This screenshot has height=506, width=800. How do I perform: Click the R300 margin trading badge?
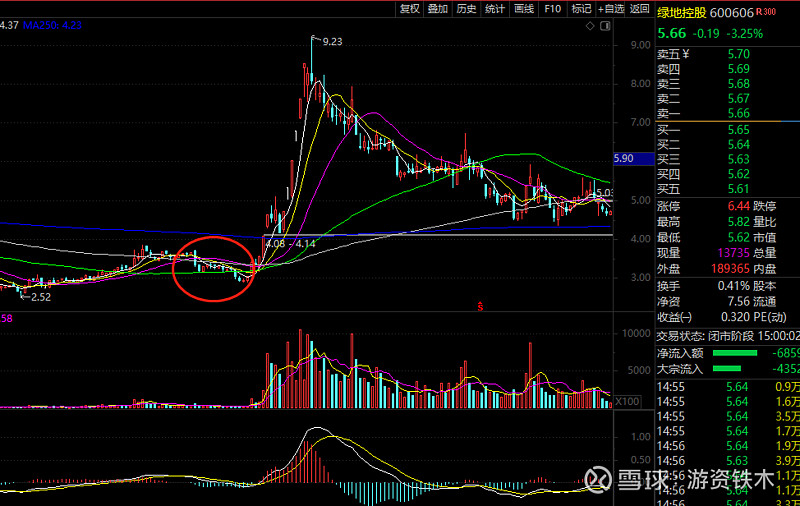click(x=766, y=12)
